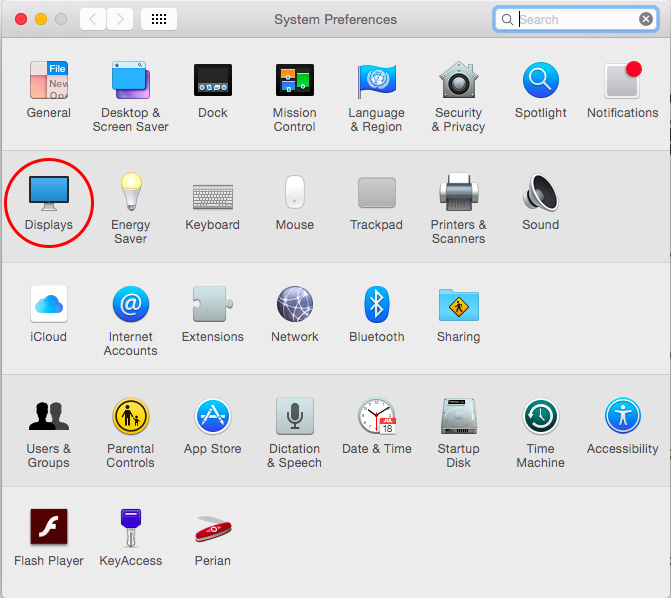This screenshot has width=671, height=598.
Task: Click the back navigation arrow
Action: point(92,19)
